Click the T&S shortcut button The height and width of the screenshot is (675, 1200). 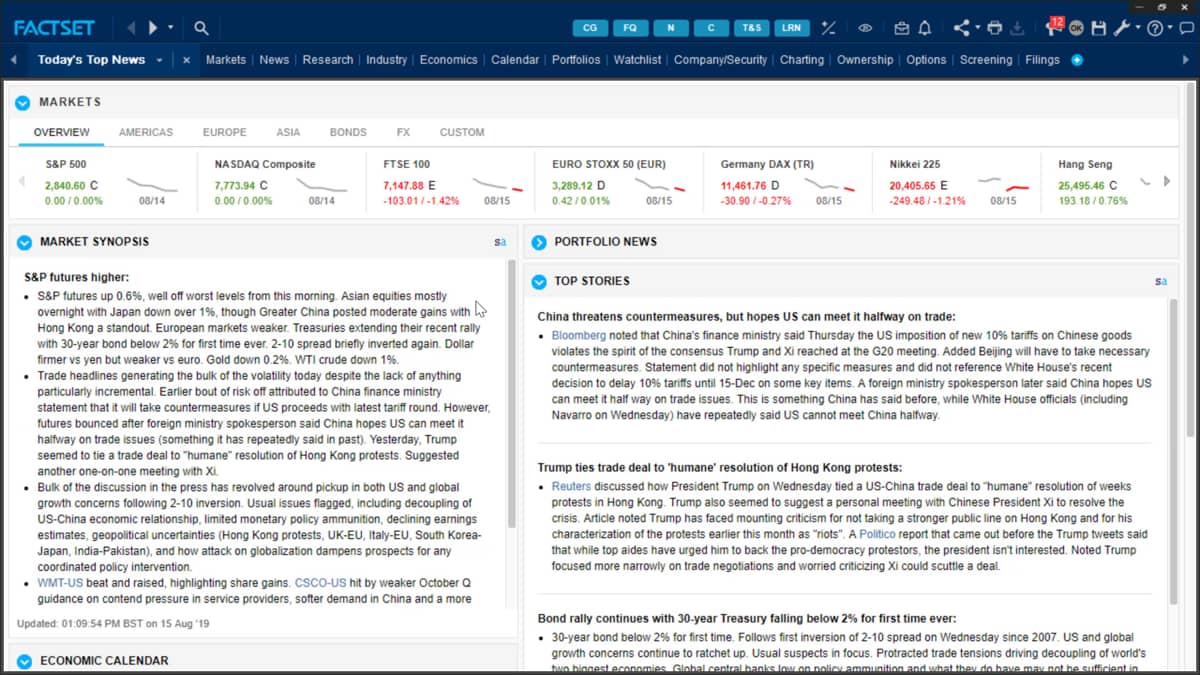click(x=751, y=28)
